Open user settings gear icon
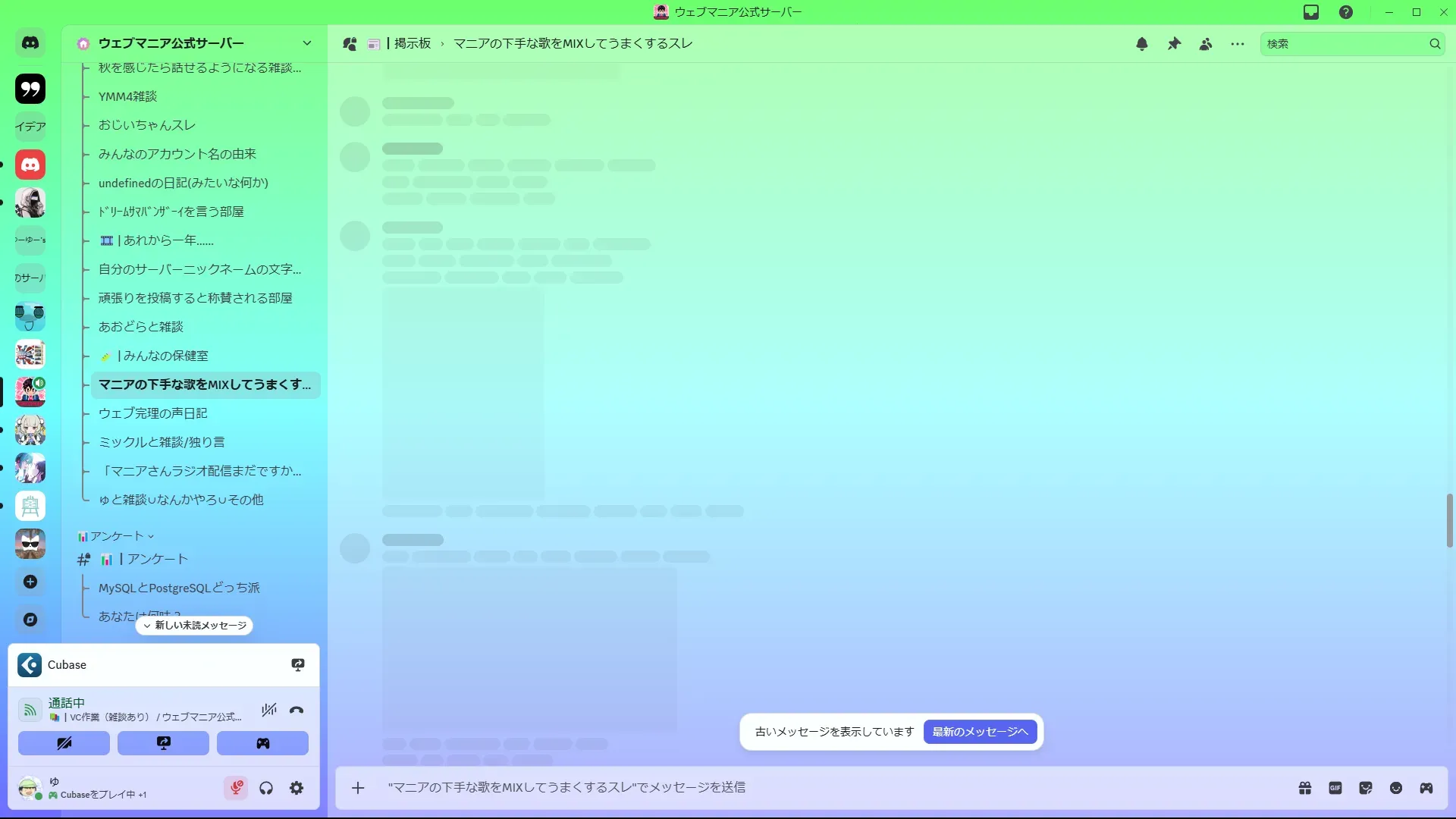 click(x=297, y=788)
